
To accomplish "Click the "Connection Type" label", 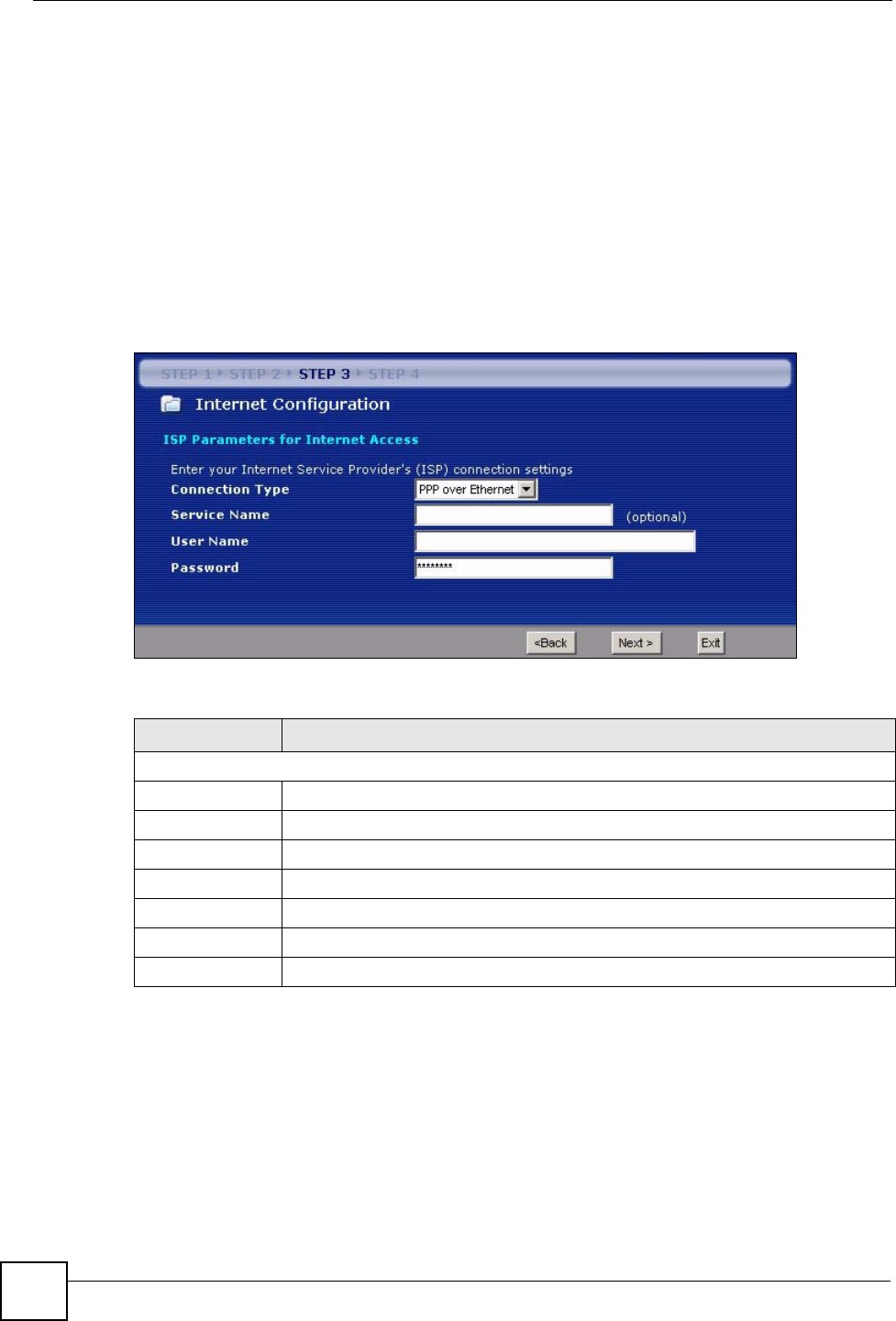I will 230,490.
